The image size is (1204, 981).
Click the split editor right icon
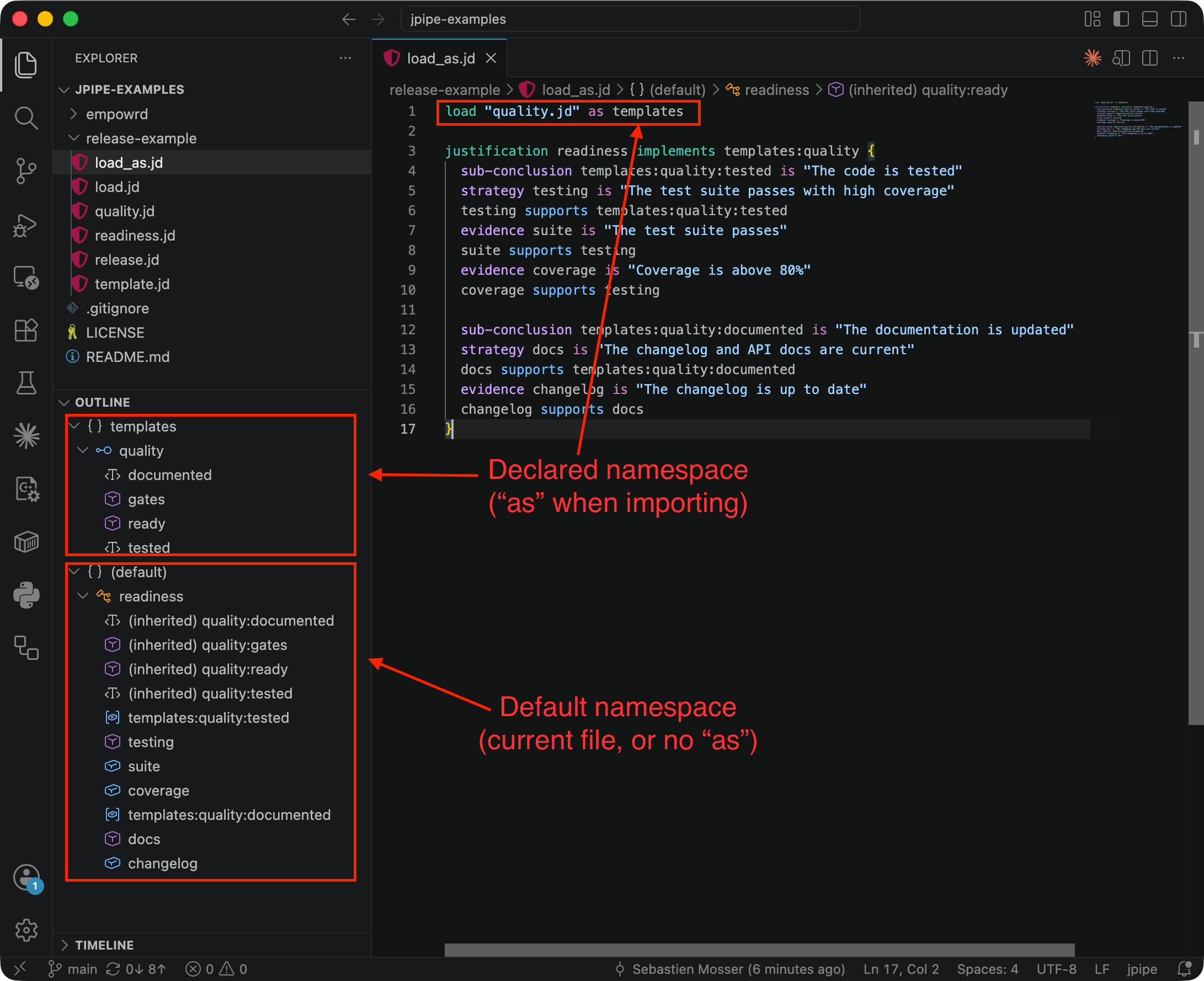[1150, 57]
